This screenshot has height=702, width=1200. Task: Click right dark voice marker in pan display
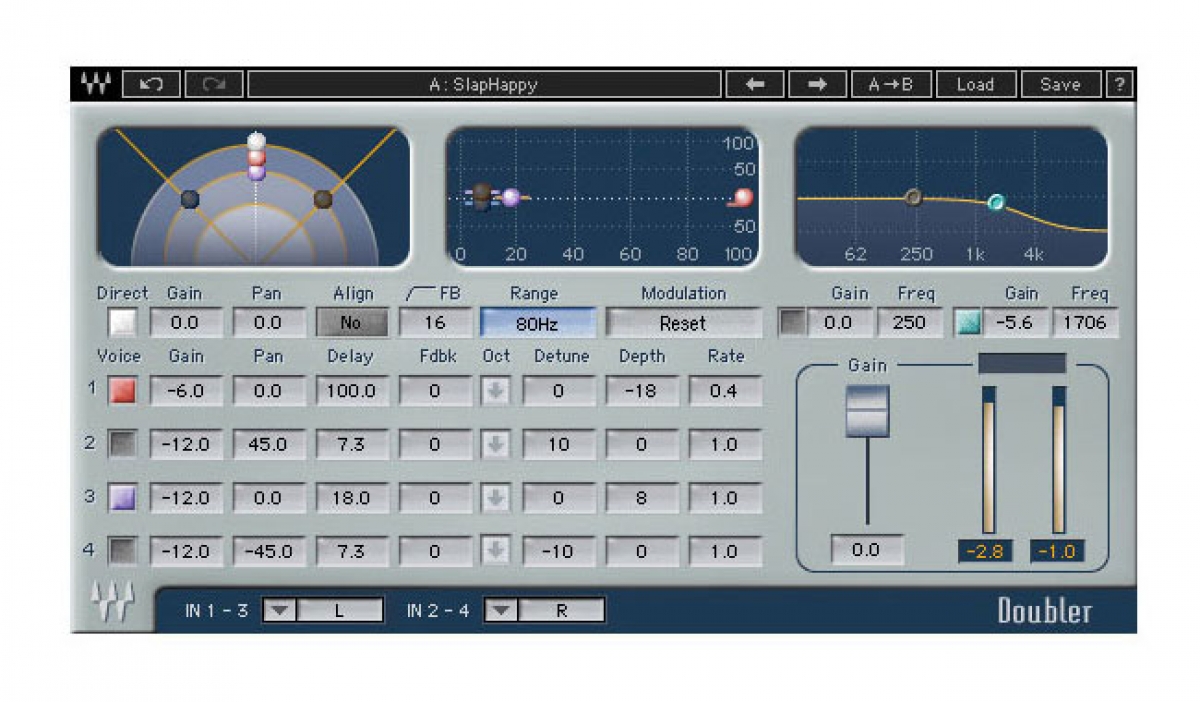click(323, 199)
